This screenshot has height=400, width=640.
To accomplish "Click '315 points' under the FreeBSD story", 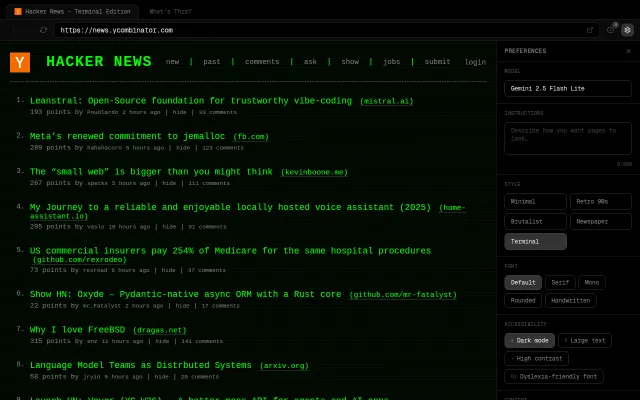I will 49,341.
